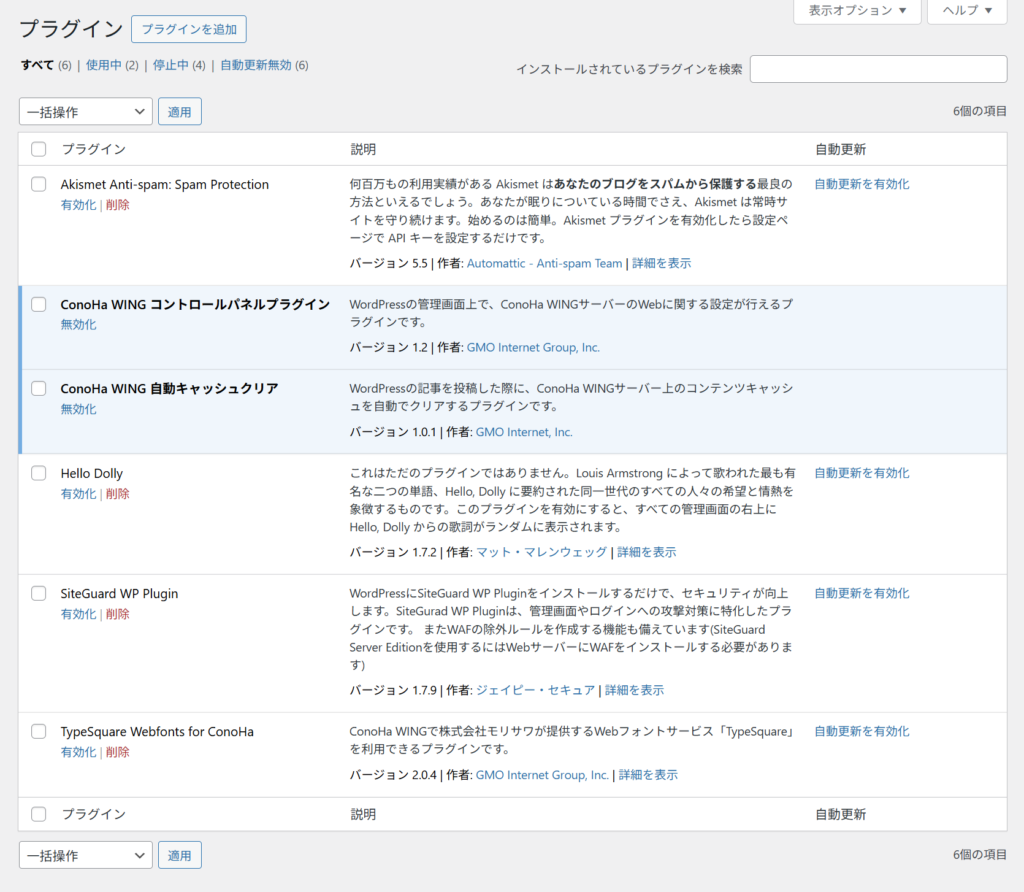Screen dimensions: 1024x892
Task: Check ConoHa WING コントロールパネルプラグイン checkbox
Action: tap(39, 304)
